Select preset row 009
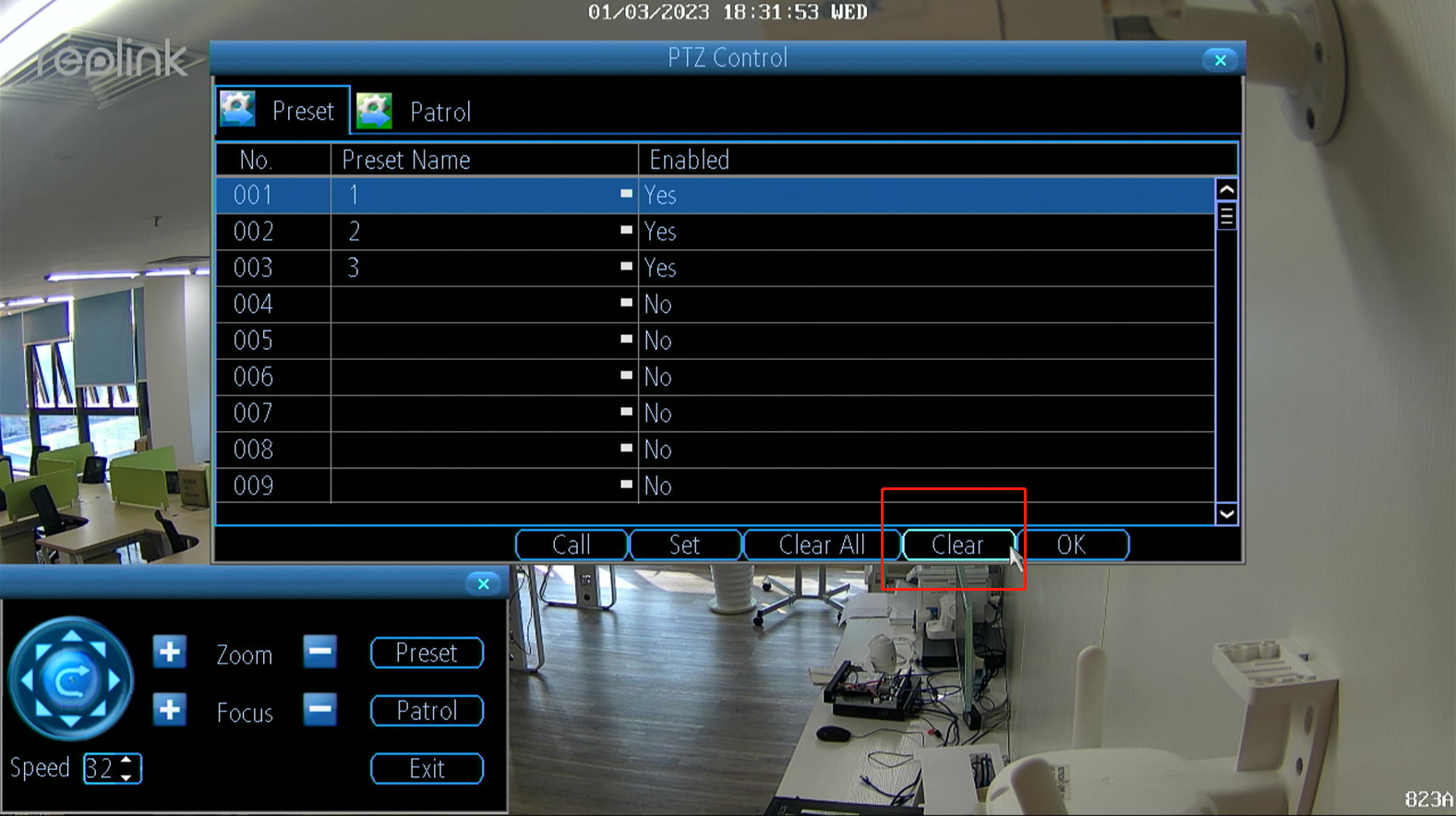Screen dimensions: 1456x816 pyautogui.click(x=715, y=486)
